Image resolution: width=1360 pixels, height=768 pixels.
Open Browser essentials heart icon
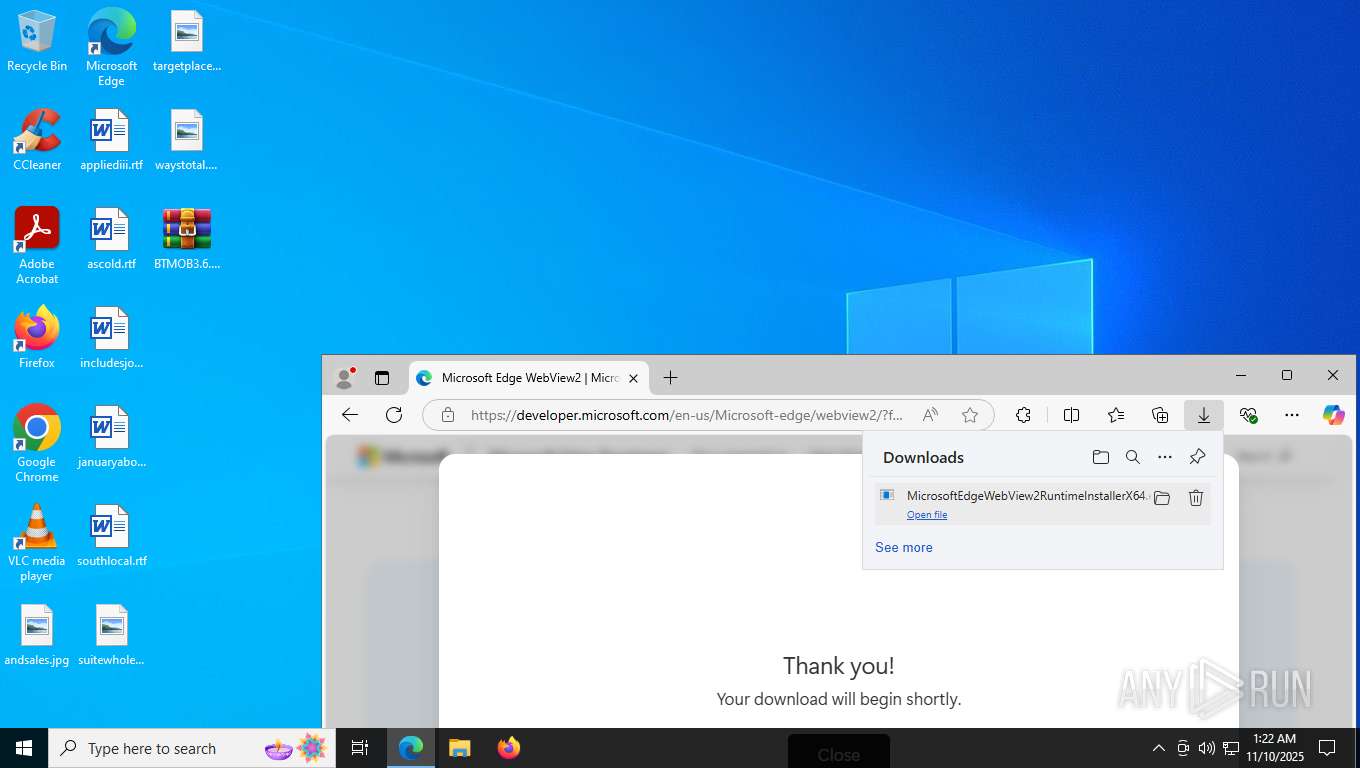tap(1248, 415)
